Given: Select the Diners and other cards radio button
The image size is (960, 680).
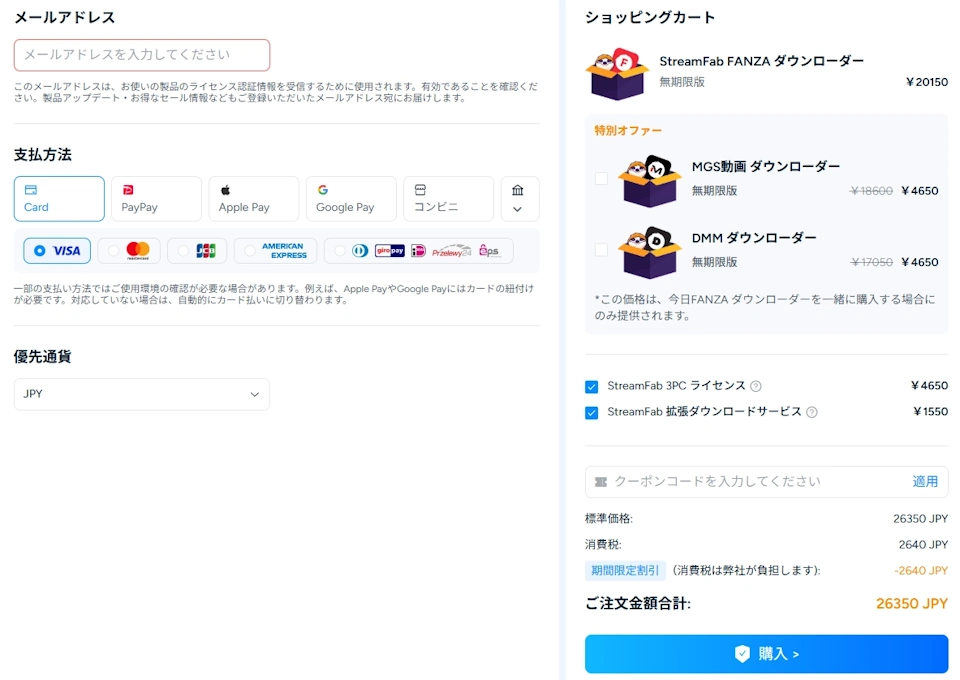Looking at the screenshot, I should click(340, 251).
